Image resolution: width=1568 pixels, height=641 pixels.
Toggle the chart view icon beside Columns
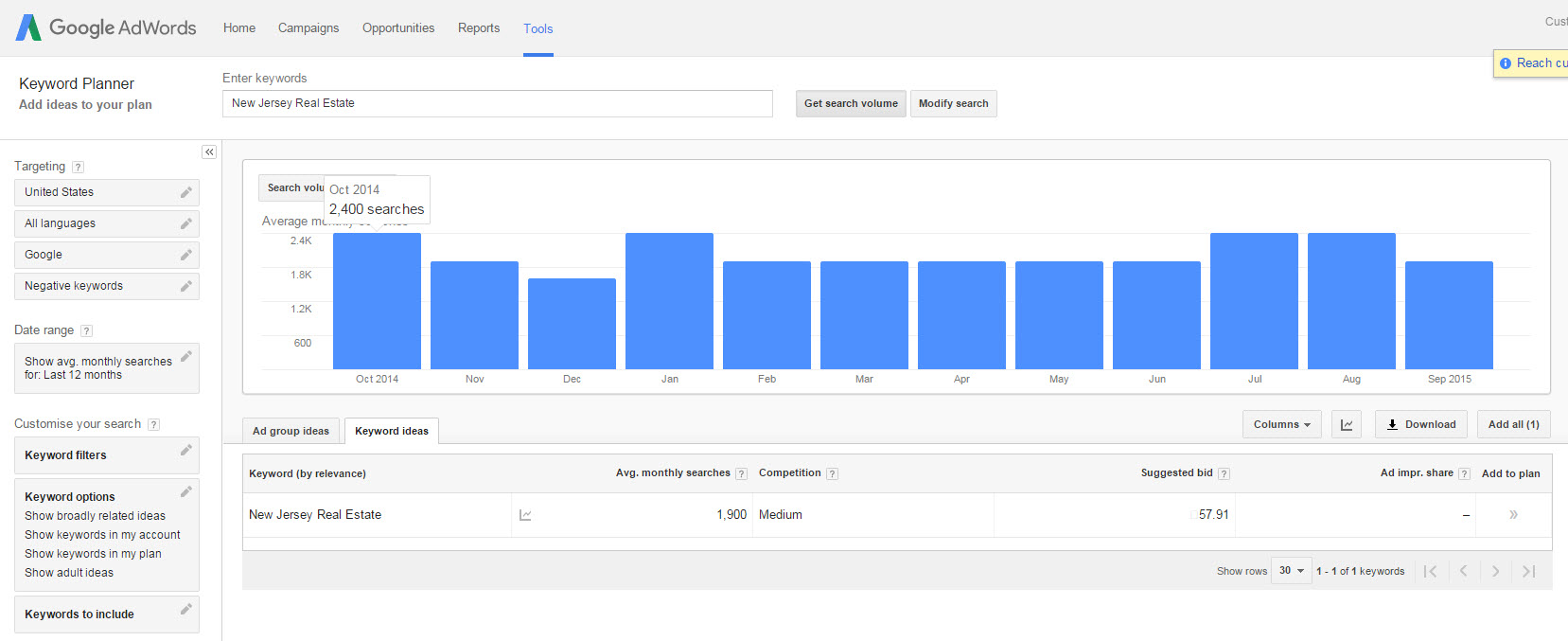[1347, 424]
